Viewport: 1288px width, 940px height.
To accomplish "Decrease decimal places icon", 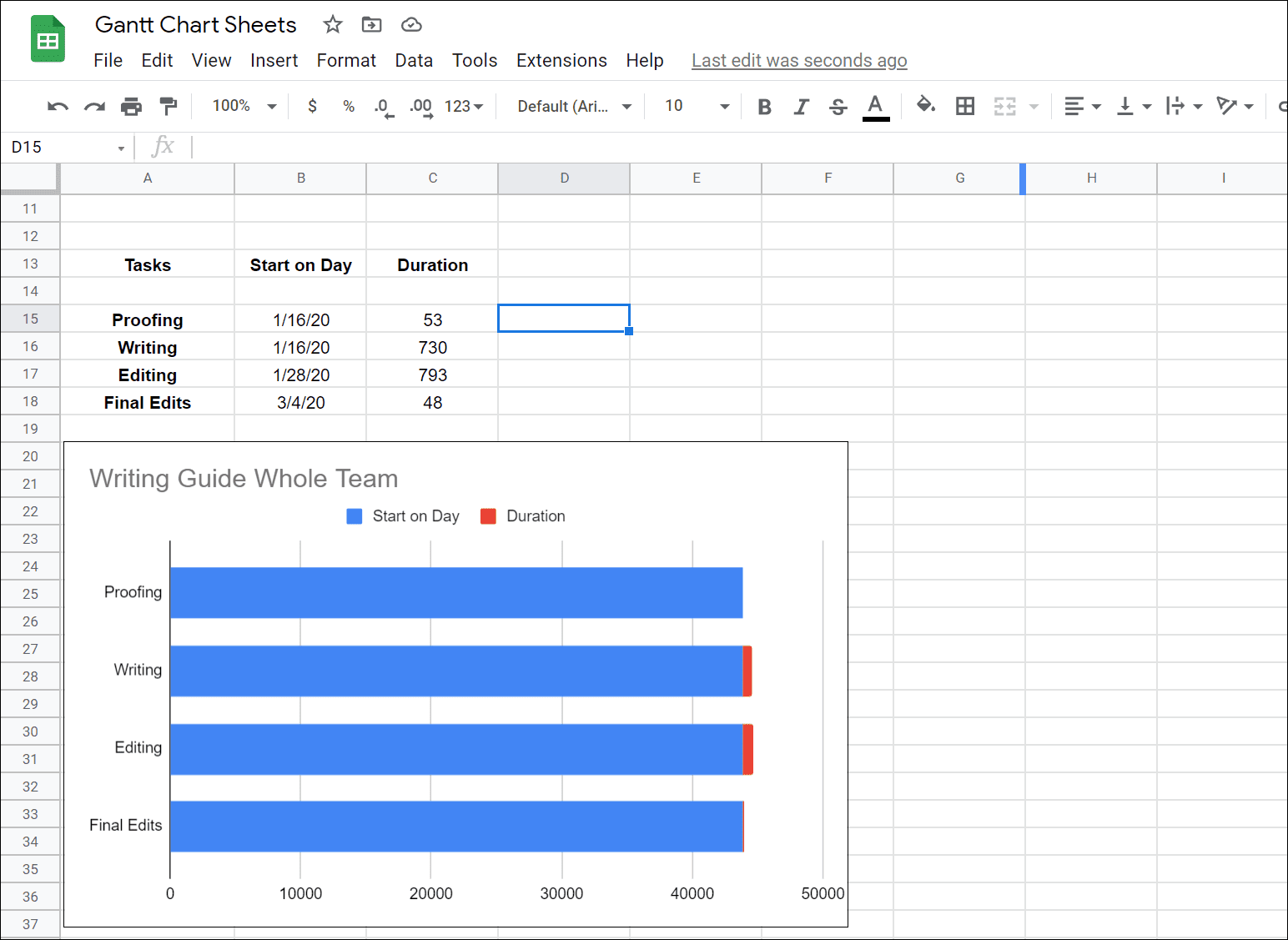I will tap(384, 108).
